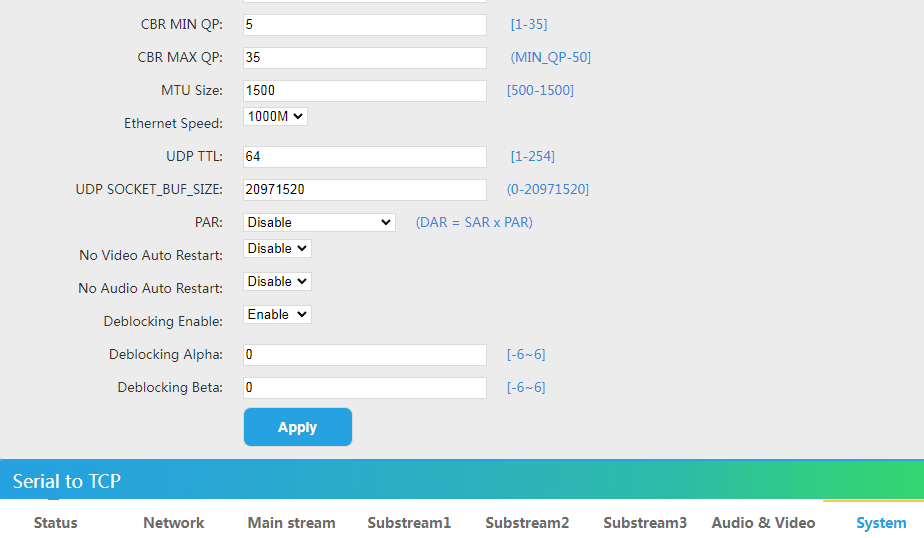The image size is (924, 538).
Task: Click the CBR MIN QP label
Action: click(182, 24)
